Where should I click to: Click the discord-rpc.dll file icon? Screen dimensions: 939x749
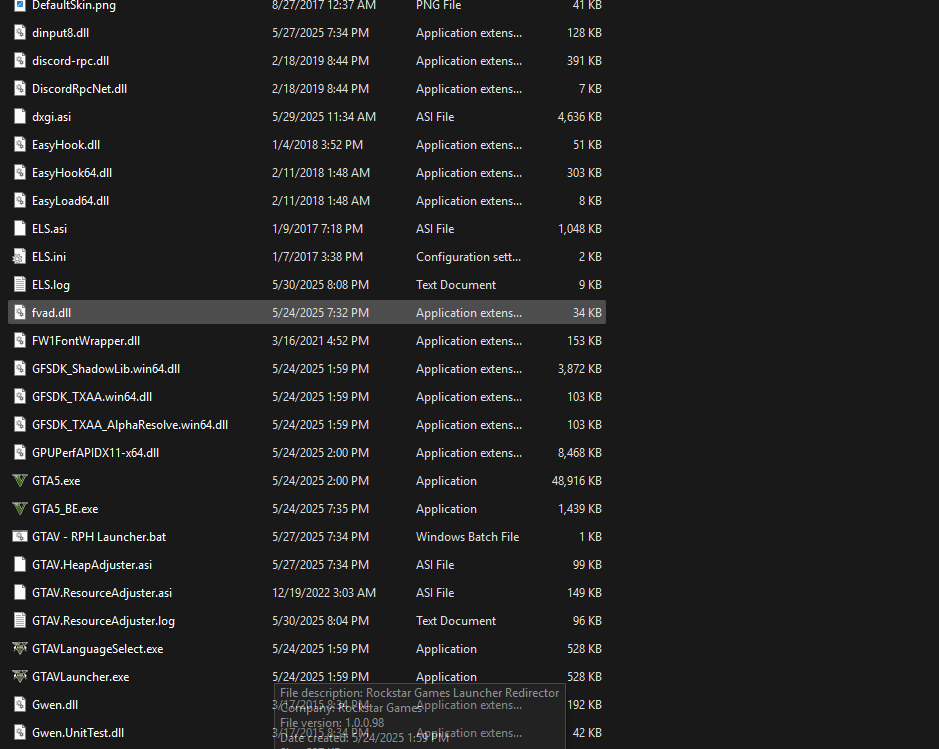click(x=20, y=61)
